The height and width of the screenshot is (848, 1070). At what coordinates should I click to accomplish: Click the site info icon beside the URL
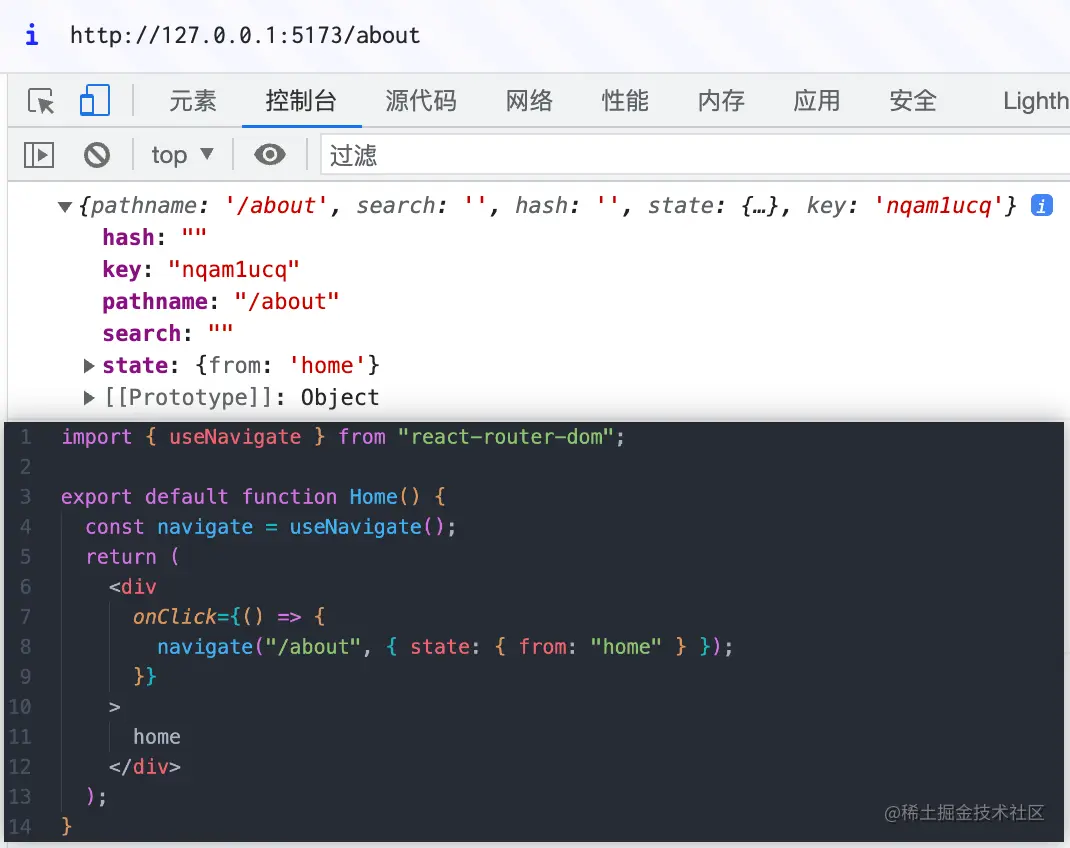(x=31, y=34)
